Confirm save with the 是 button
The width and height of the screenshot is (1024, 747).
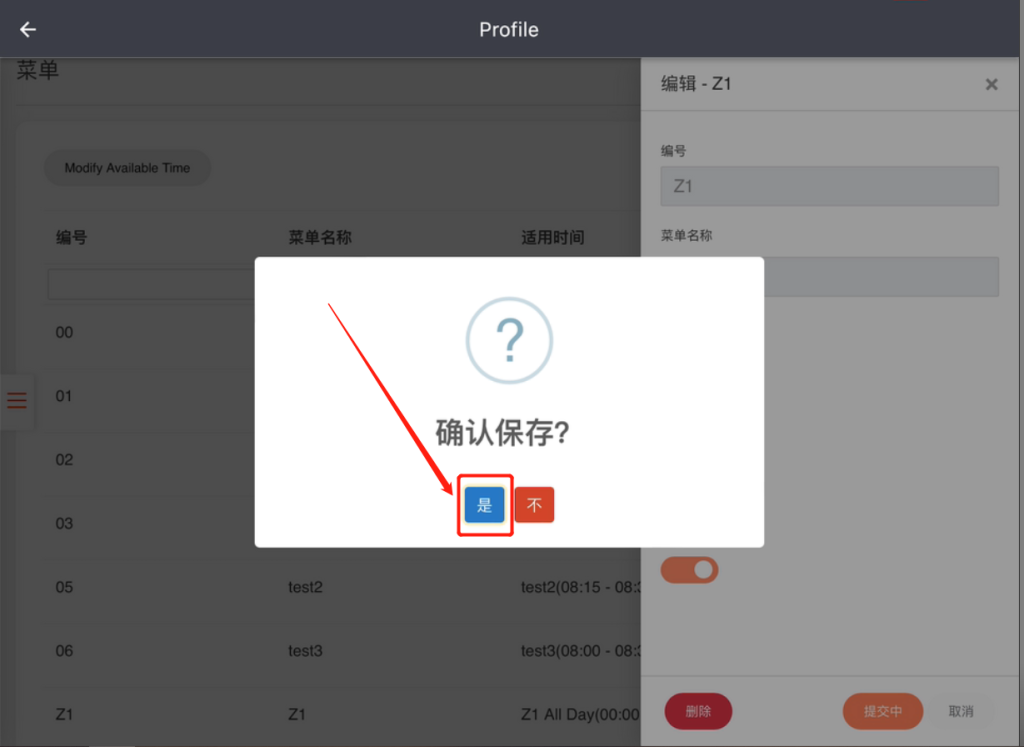click(x=485, y=505)
